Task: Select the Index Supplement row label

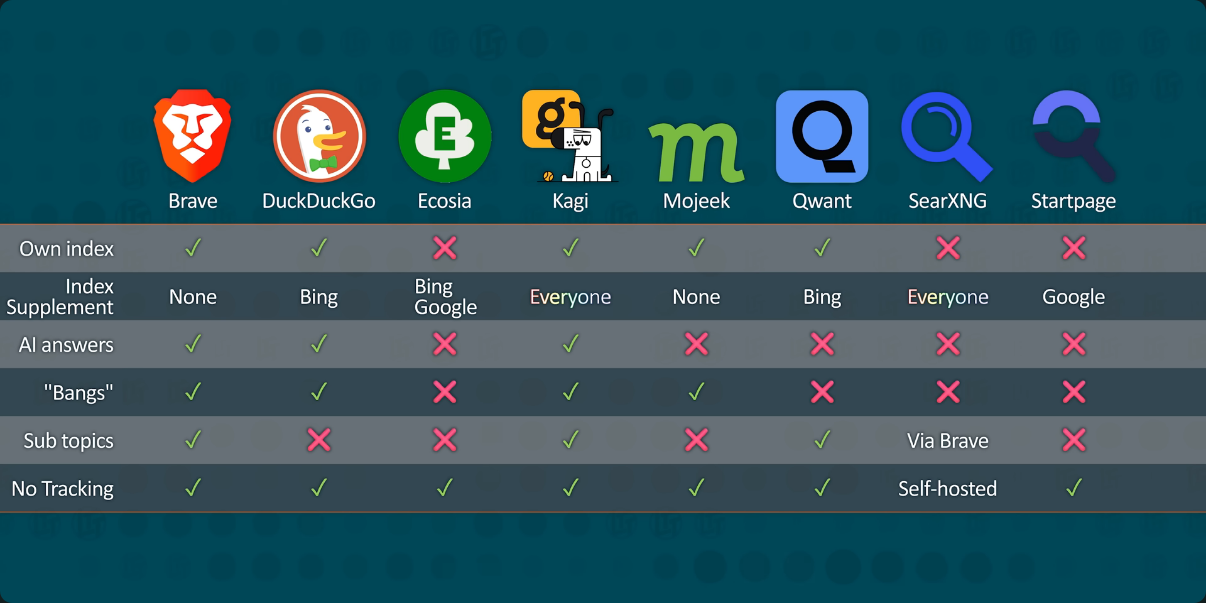Action: (x=61, y=297)
